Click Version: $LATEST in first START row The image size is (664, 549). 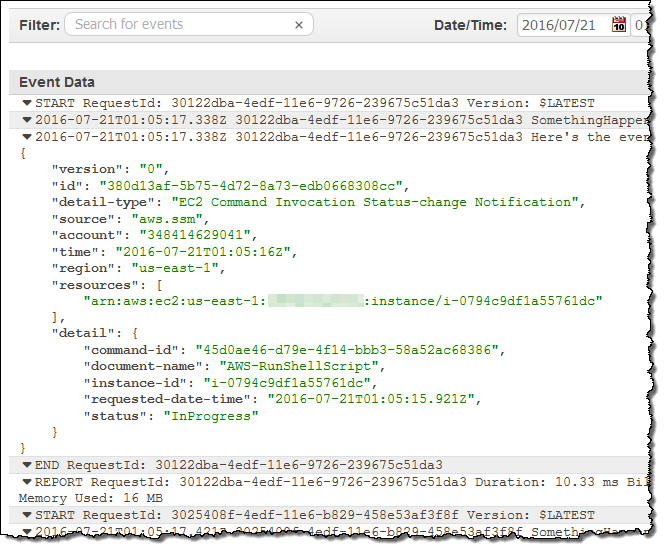(531, 103)
